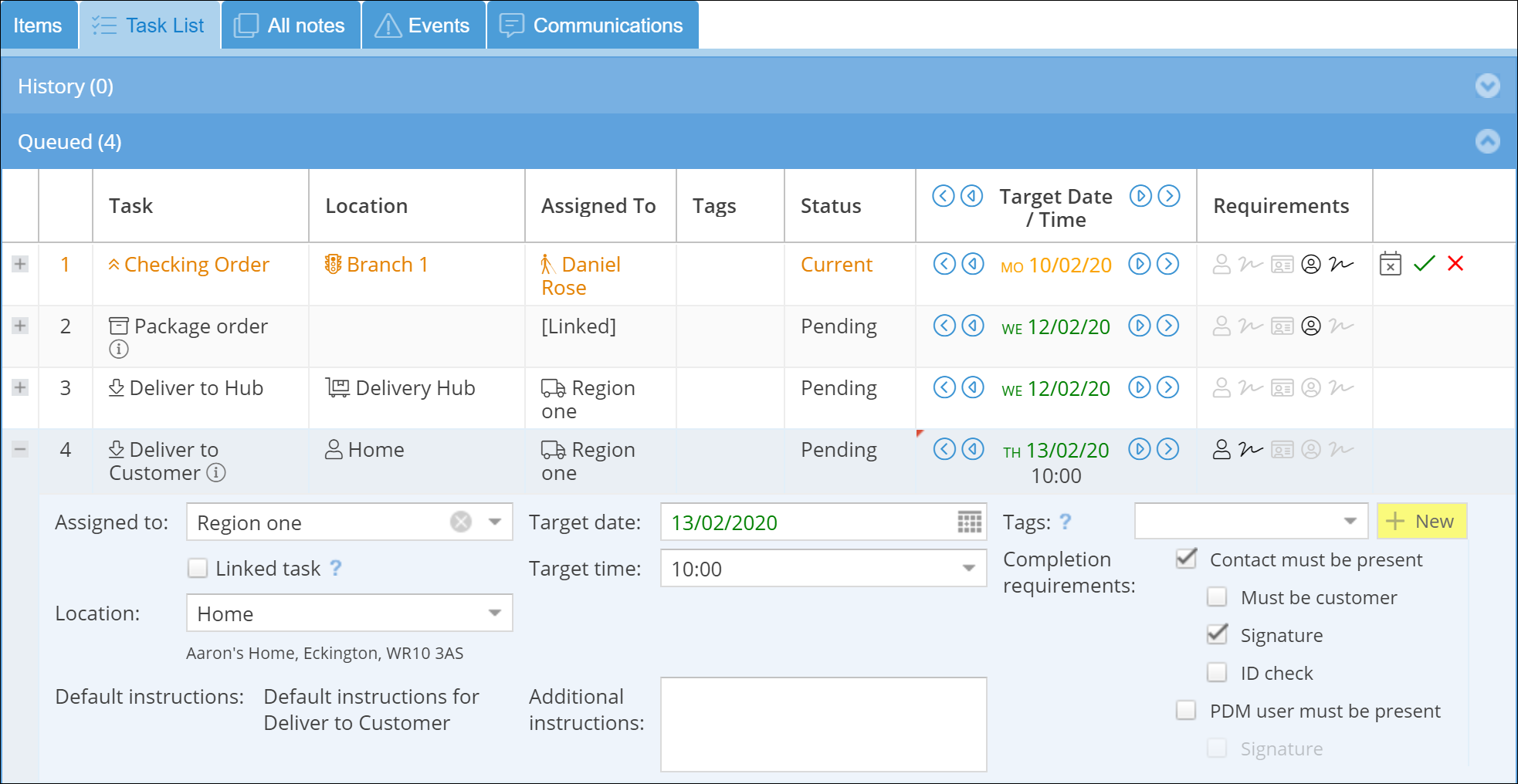
Task: Click the New tag button
Action: [1421, 522]
